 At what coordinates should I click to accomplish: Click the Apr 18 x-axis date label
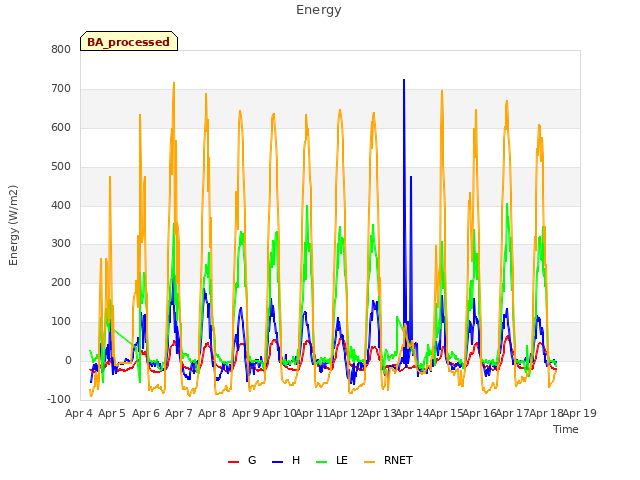point(546,413)
